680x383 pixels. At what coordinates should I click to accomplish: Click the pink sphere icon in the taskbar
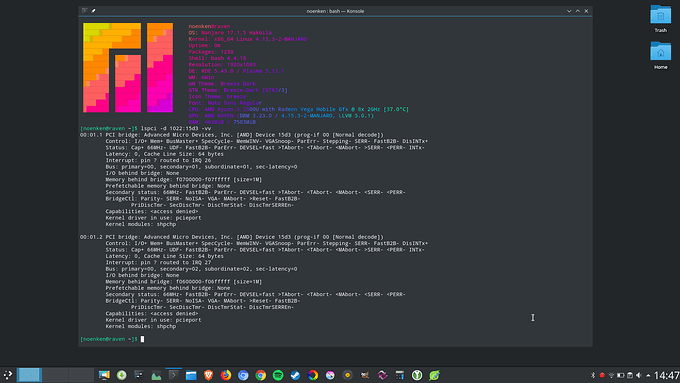pos(330,375)
